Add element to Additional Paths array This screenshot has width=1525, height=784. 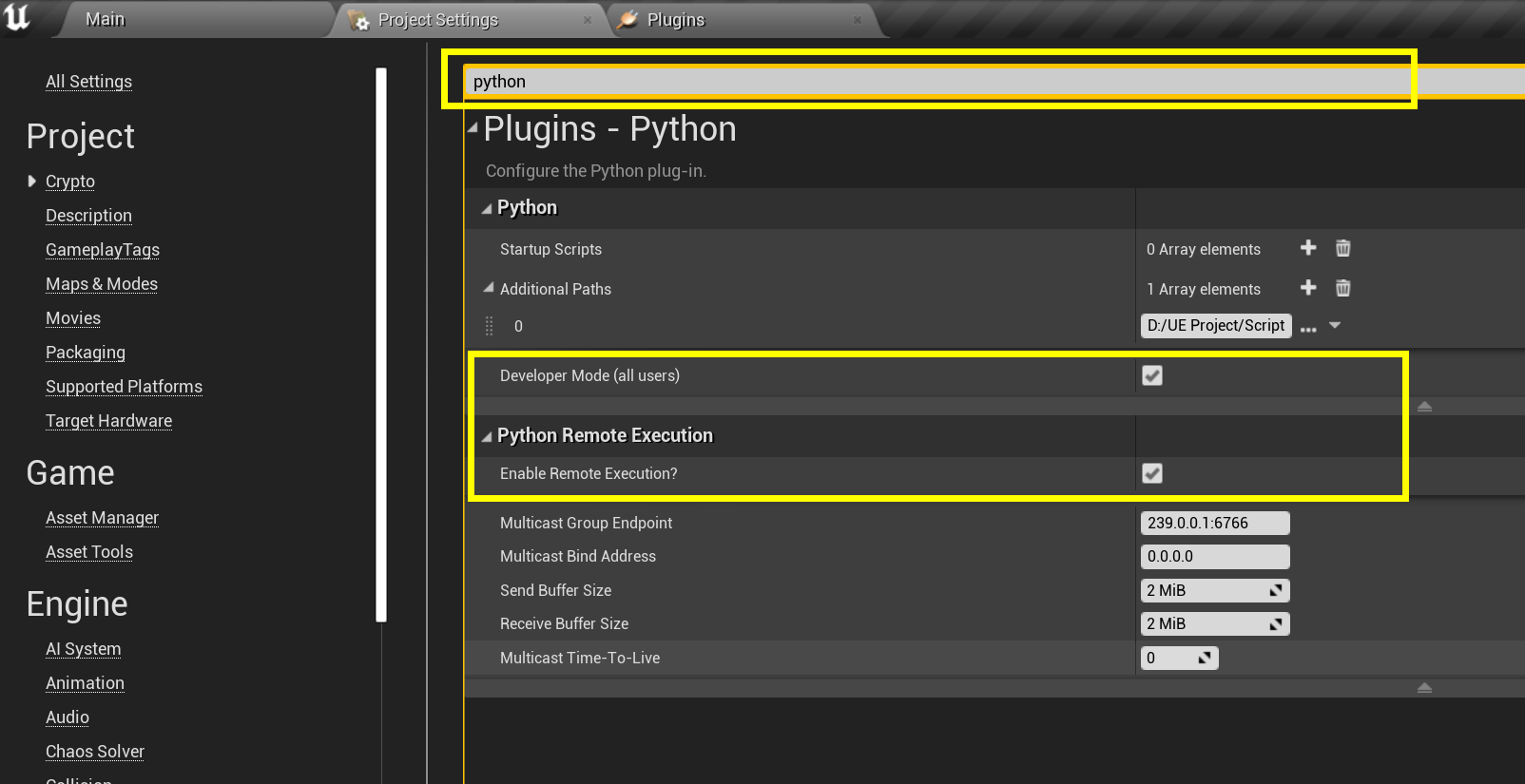coord(1308,288)
